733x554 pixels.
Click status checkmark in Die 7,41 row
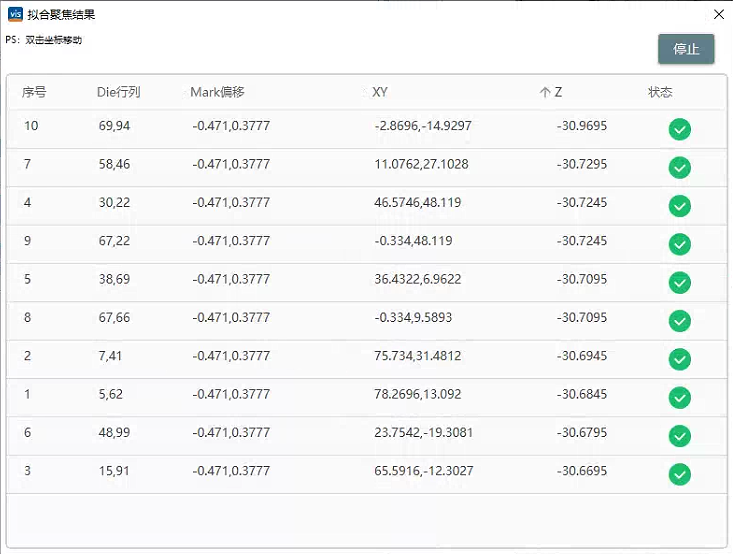coord(679,359)
